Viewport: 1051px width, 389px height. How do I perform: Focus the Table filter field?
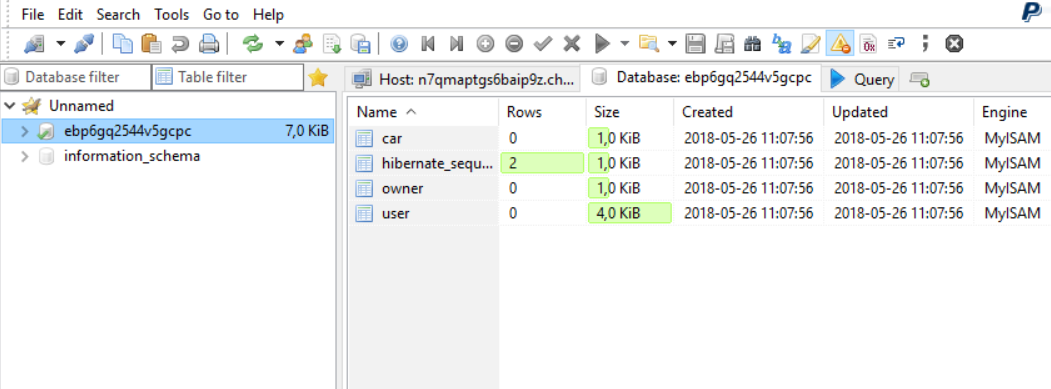coord(228,77)
